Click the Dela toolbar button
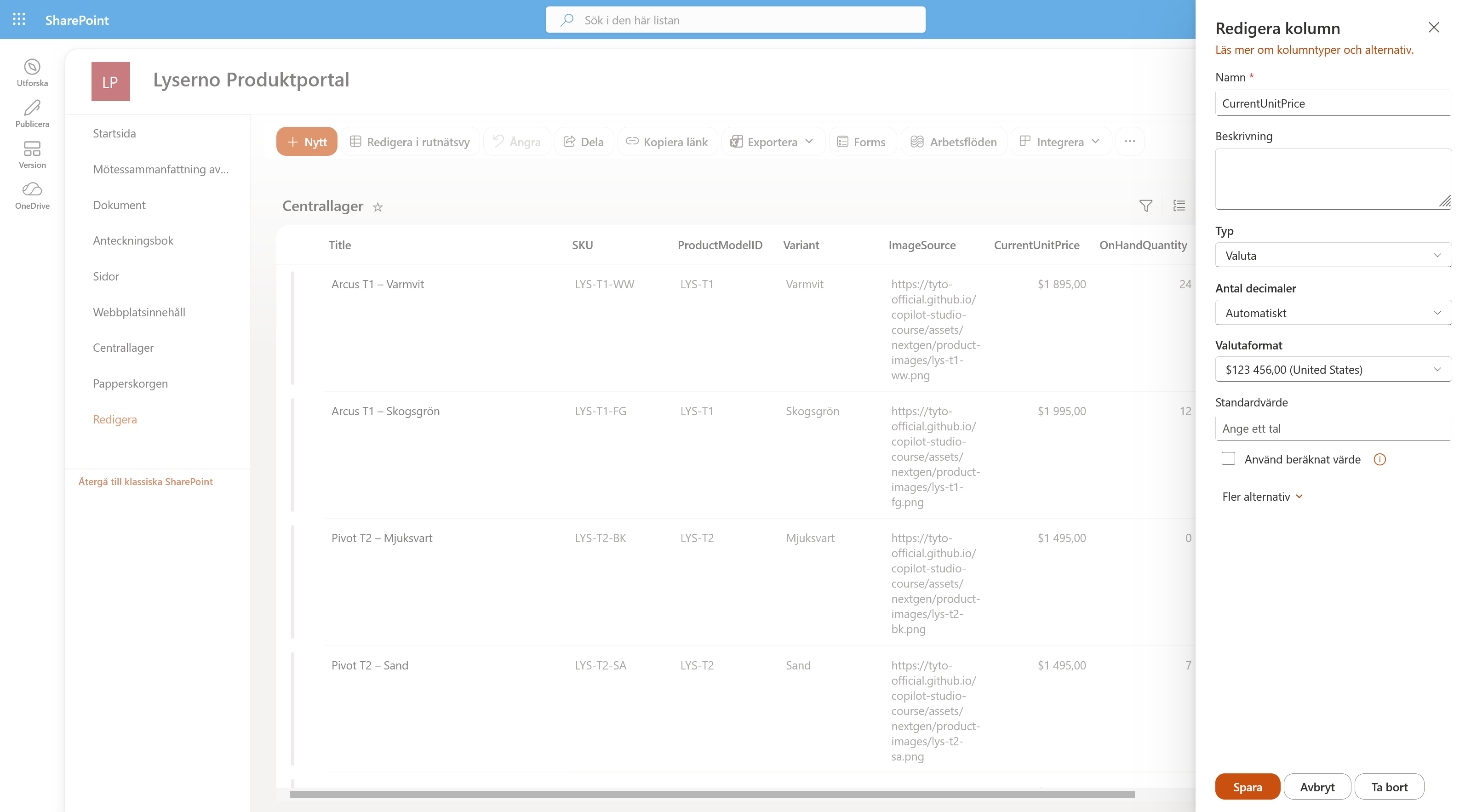Image resolution: width=1471 pixels, height=812 pixels. coord(584,141)
